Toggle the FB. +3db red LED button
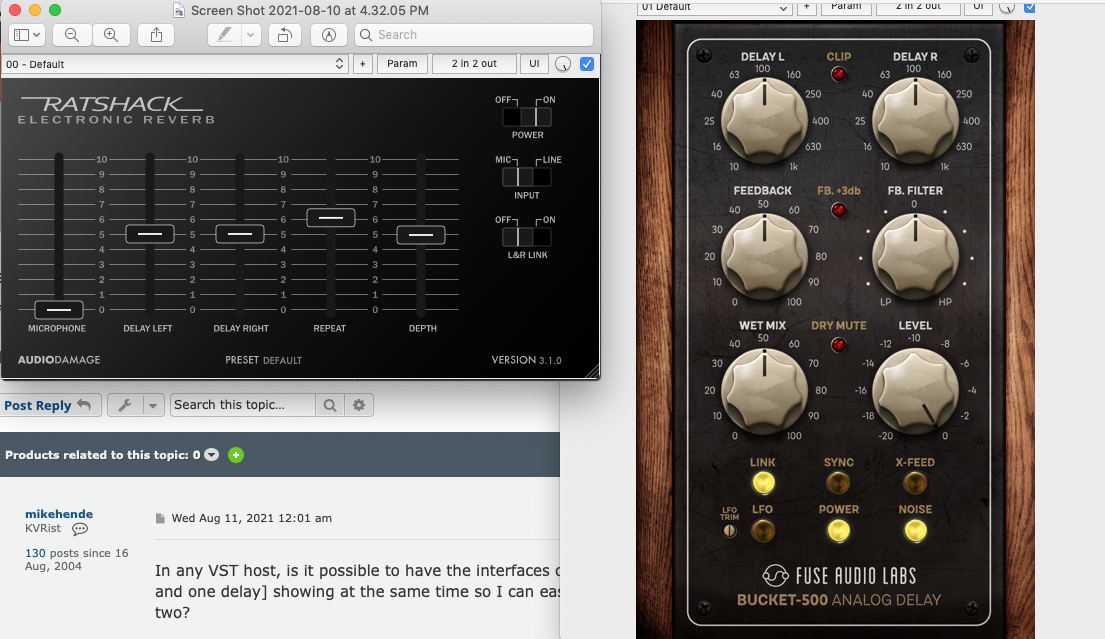The image size is (1105, 639). click(839, 209)
